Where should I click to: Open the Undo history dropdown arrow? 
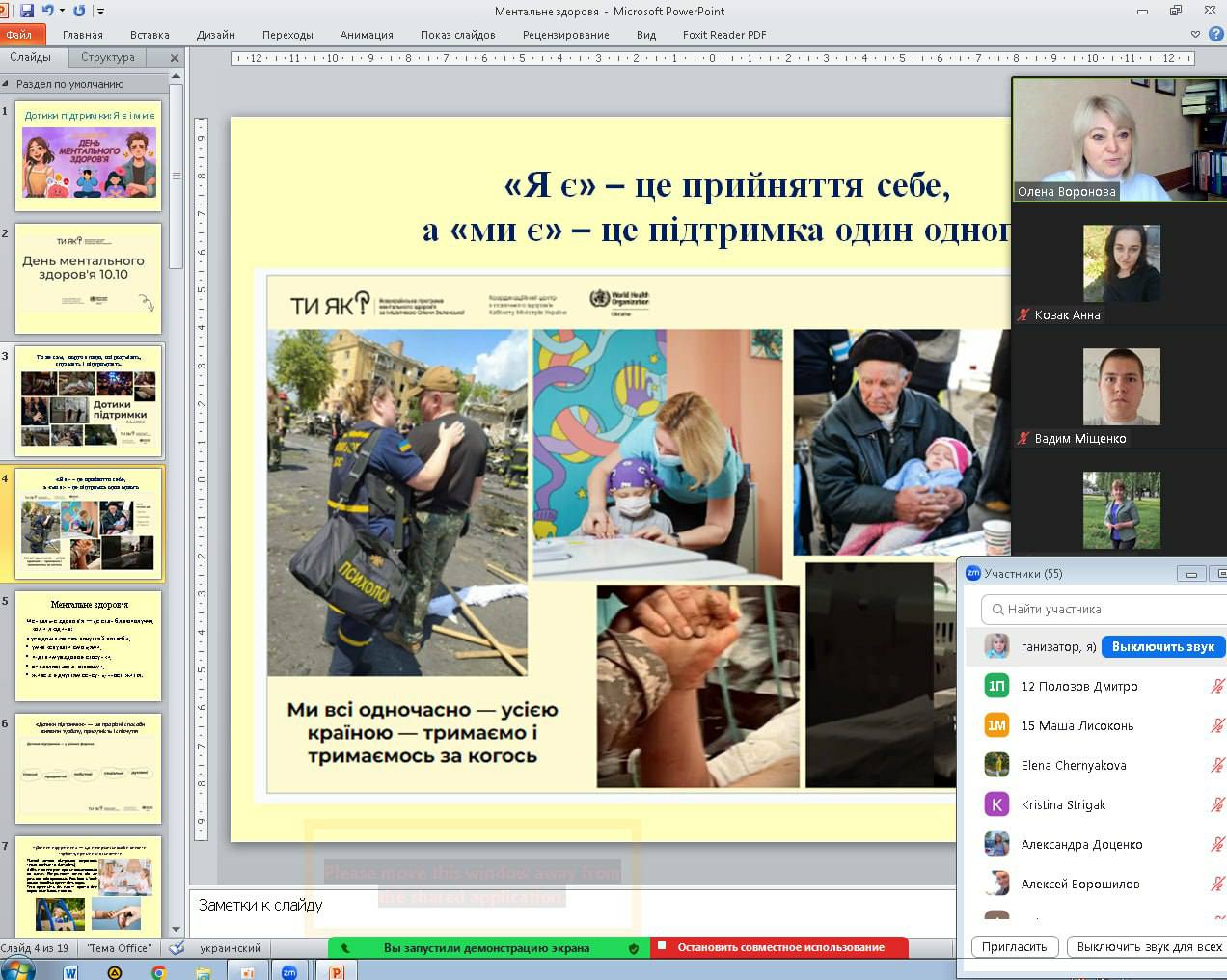coord(62,11)
